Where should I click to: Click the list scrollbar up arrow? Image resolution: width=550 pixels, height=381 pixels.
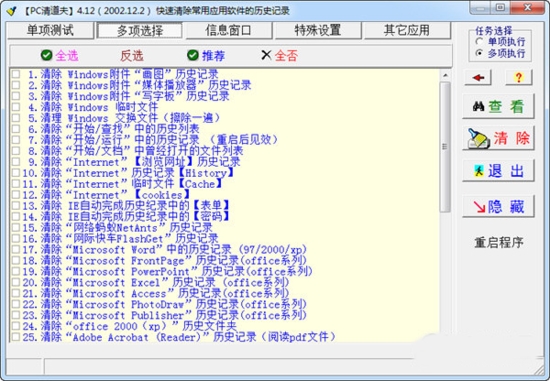click(x=445, y=75)
